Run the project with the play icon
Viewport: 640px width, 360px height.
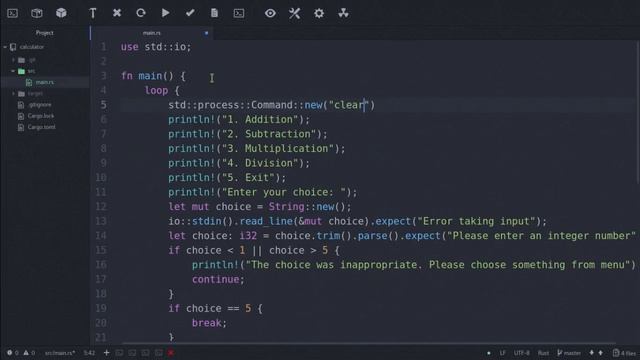tap(165, 13)
